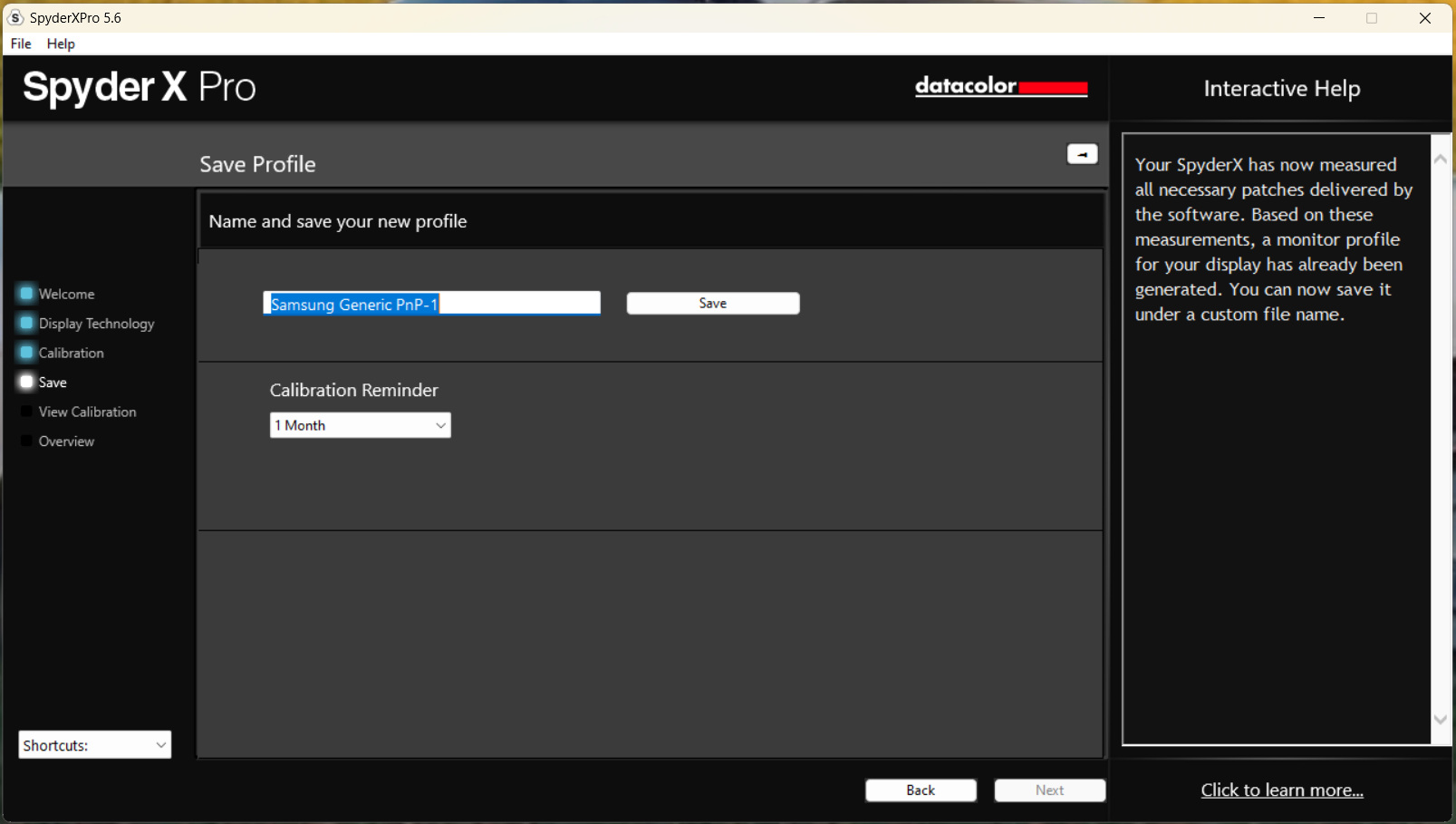Click the Back button
The image size is (1456, 824).
(x=921, y=790)
